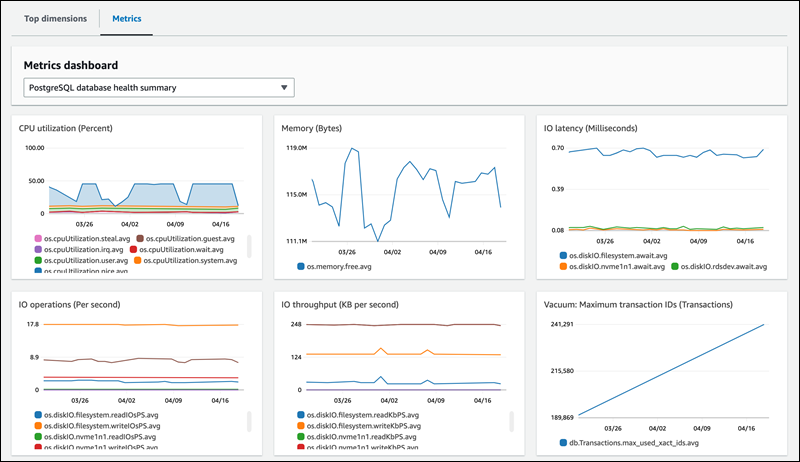Select the Metrics tab
The image size is (800, 462).
126,19
